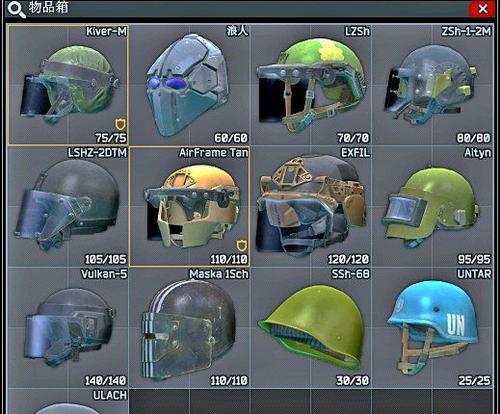The height and width of the screenshot is (414, 500).
Task: Click the 60/60 durability value
Action: tap(231, 138)
